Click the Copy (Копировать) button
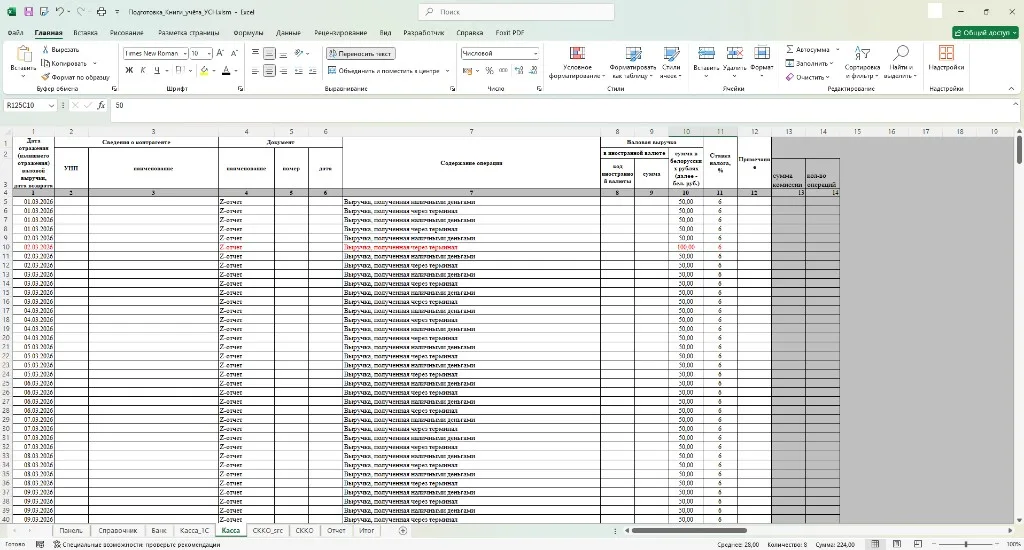The width and height of the screenshot is (1024, 550). point(64,63)
